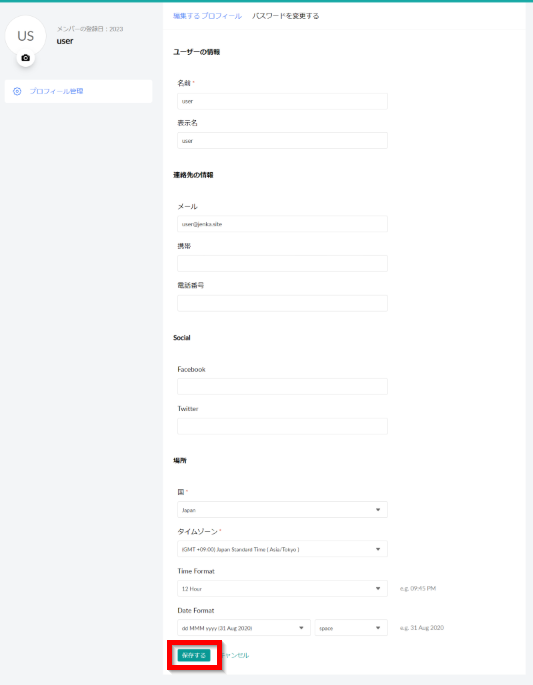Expand the タイムゾーン dropdown
Image resolution: width=533 pixels, height=685 pixels.
(x=282, y=549)
